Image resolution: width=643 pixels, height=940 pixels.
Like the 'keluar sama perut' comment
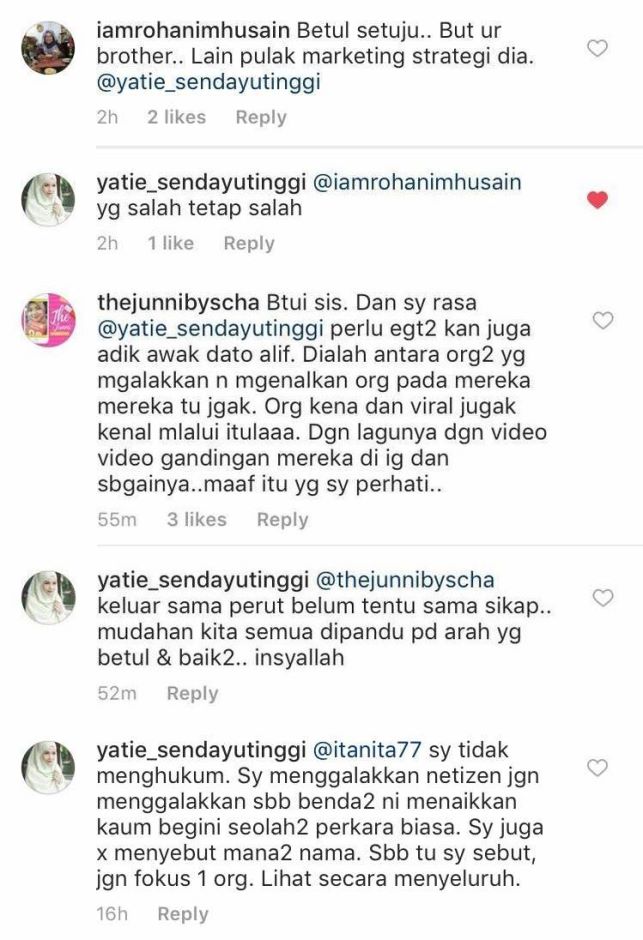click(603, 598)
